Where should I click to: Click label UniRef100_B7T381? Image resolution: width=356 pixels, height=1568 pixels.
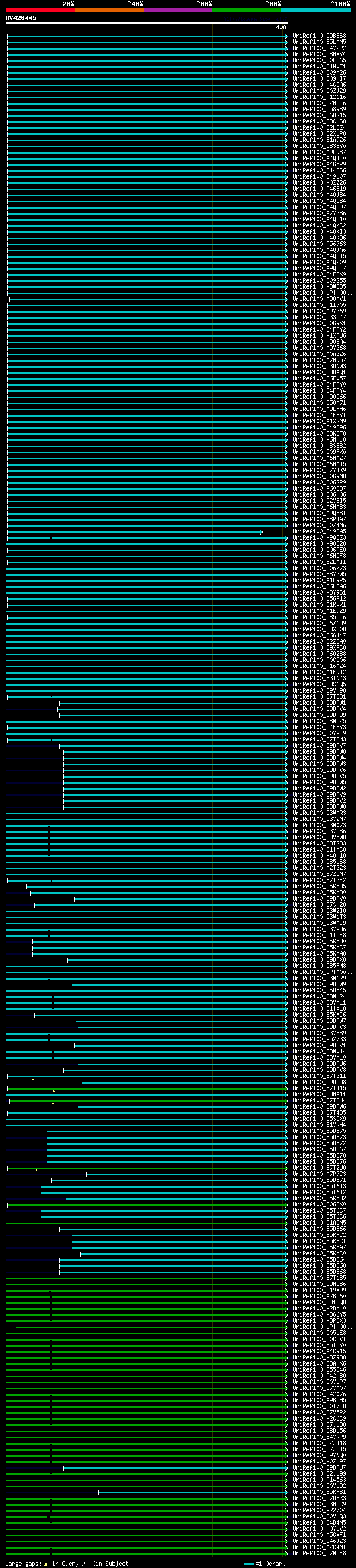pos(319,696)
